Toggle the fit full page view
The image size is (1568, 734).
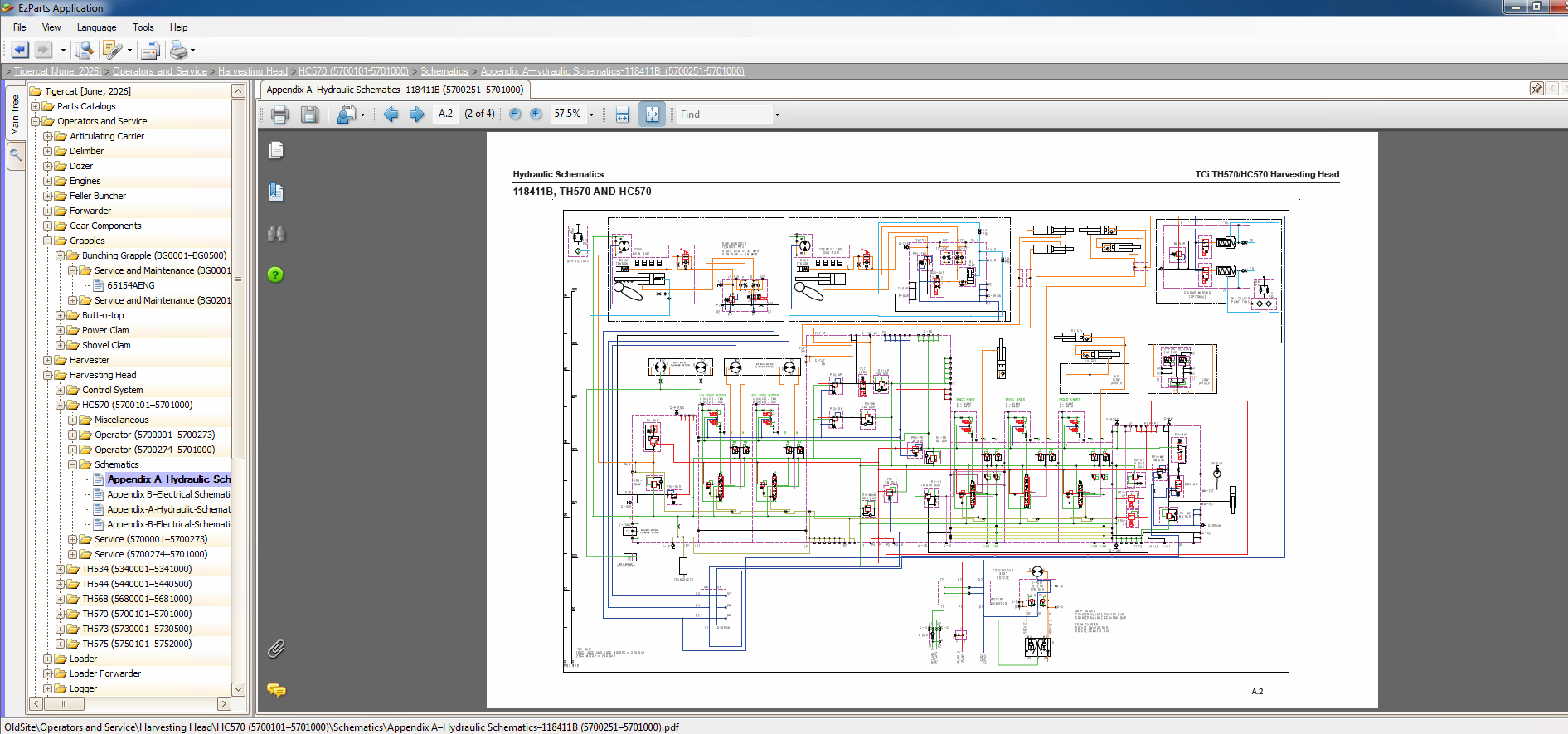652,114
